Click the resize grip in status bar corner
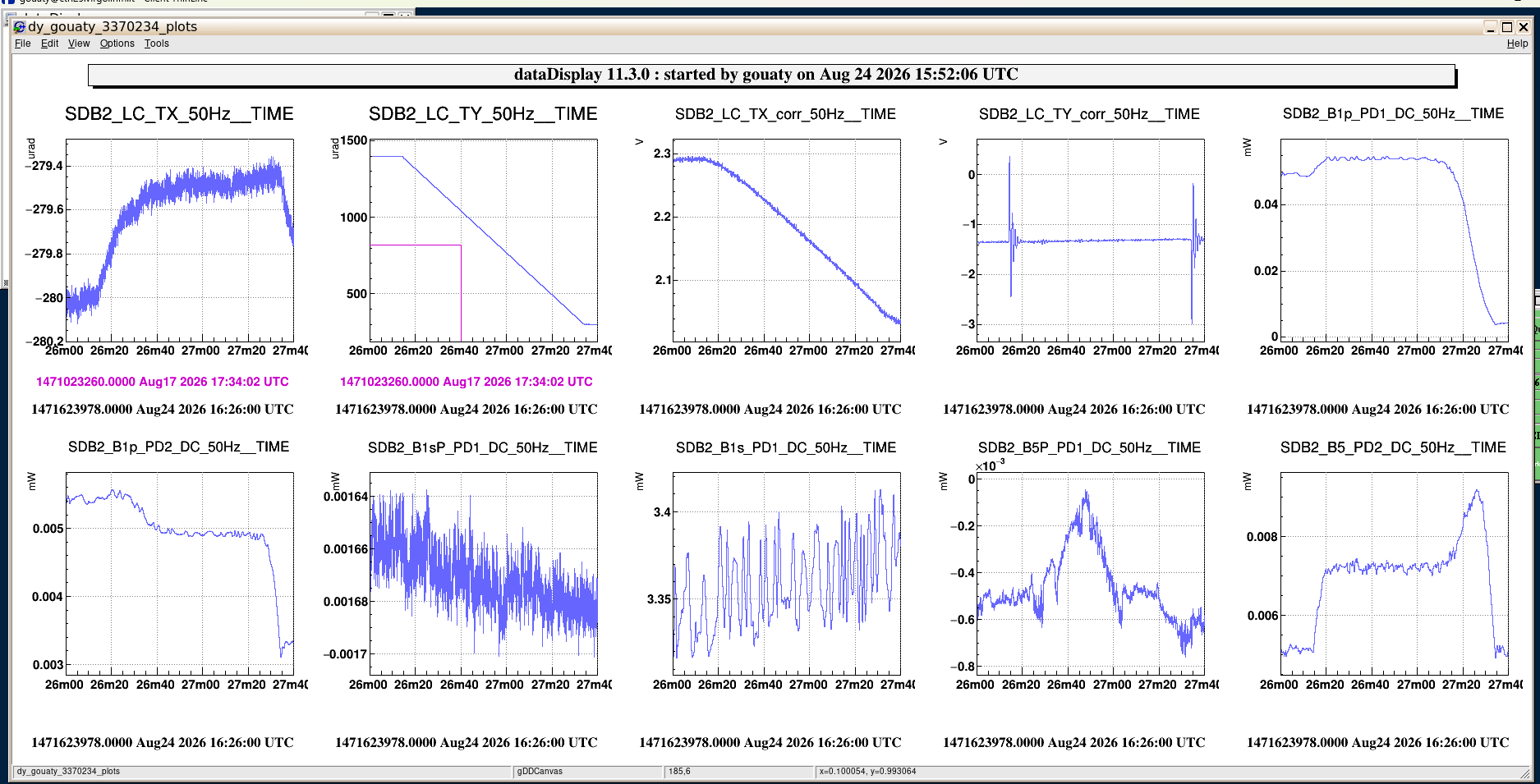Image resolution: width=1540 pixels, height=784 pixels. coord(1525,773)
